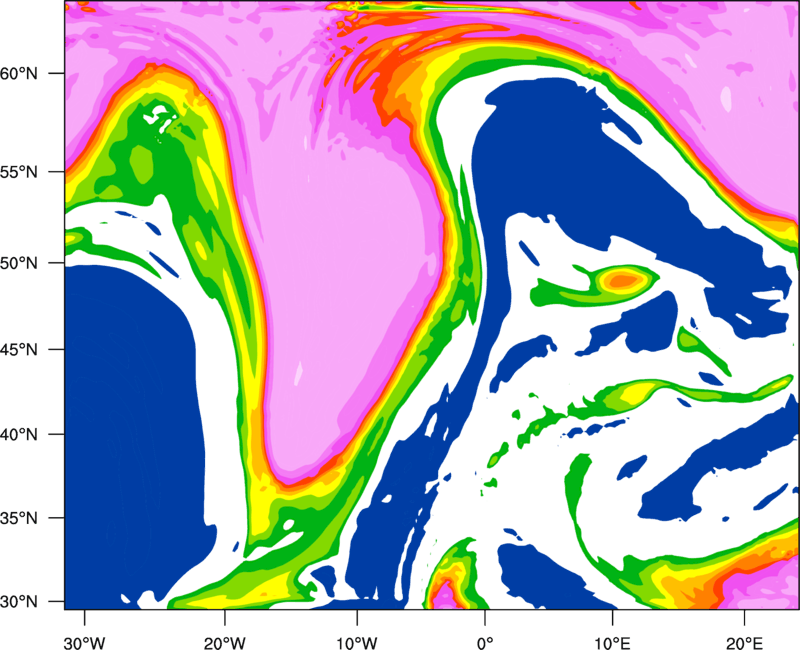Click the 35°N latitude label

coord(19,518)
